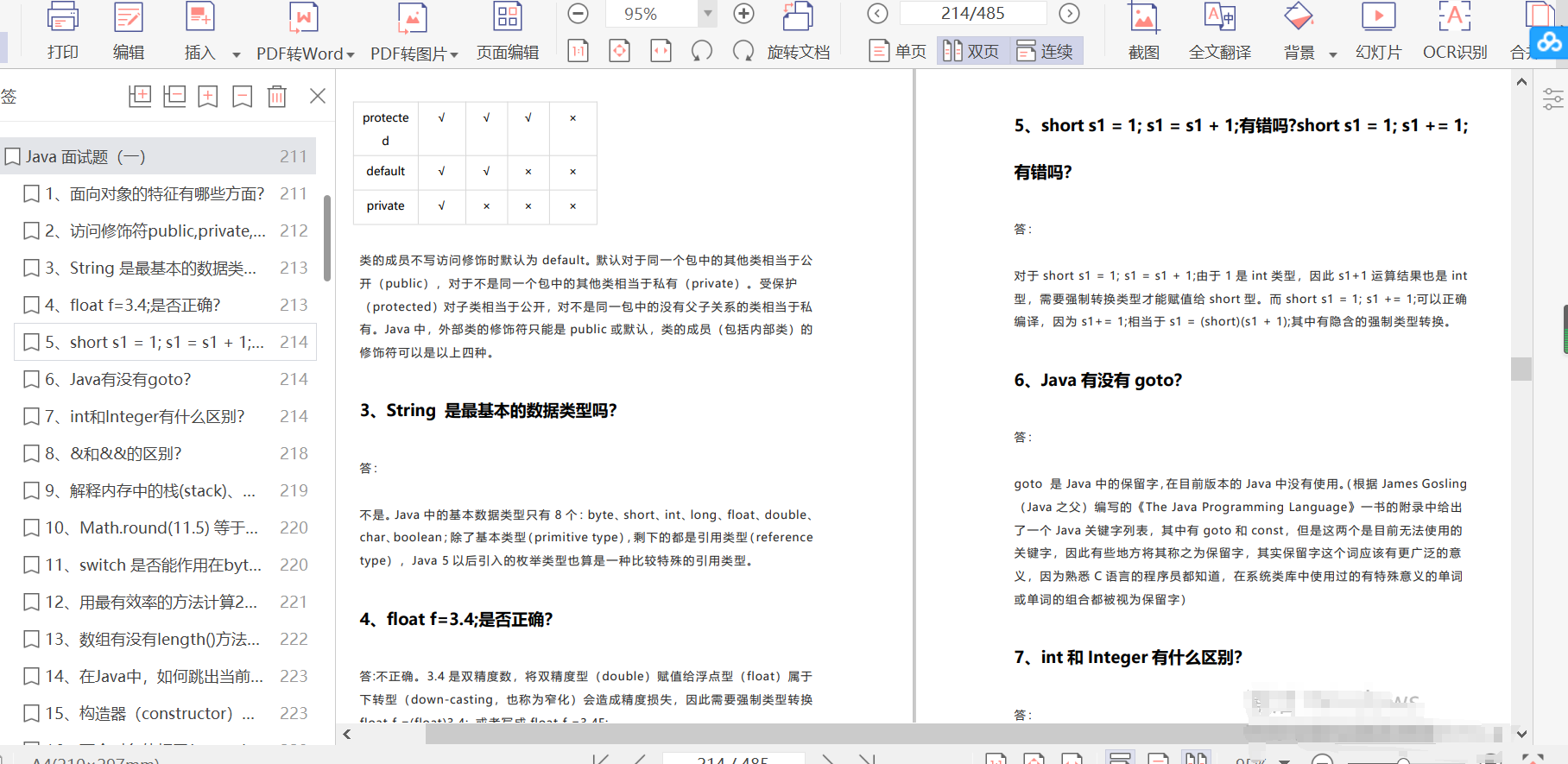Rotate page counterclockwise icon
Viewport: 1568px width, 764px height.
point(702,51)
